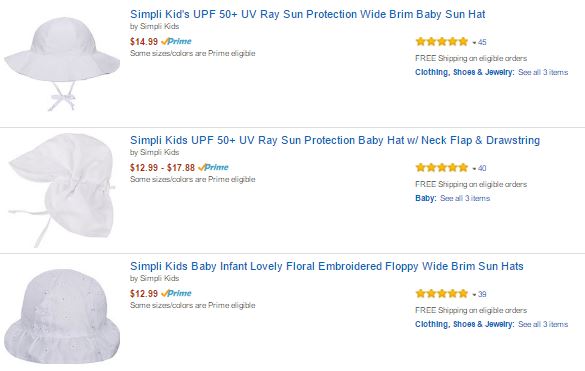Click the $14.99 price of the first hat
Image resolution: width=585 pixels, height=371 pixels.
tap(144, 42)
